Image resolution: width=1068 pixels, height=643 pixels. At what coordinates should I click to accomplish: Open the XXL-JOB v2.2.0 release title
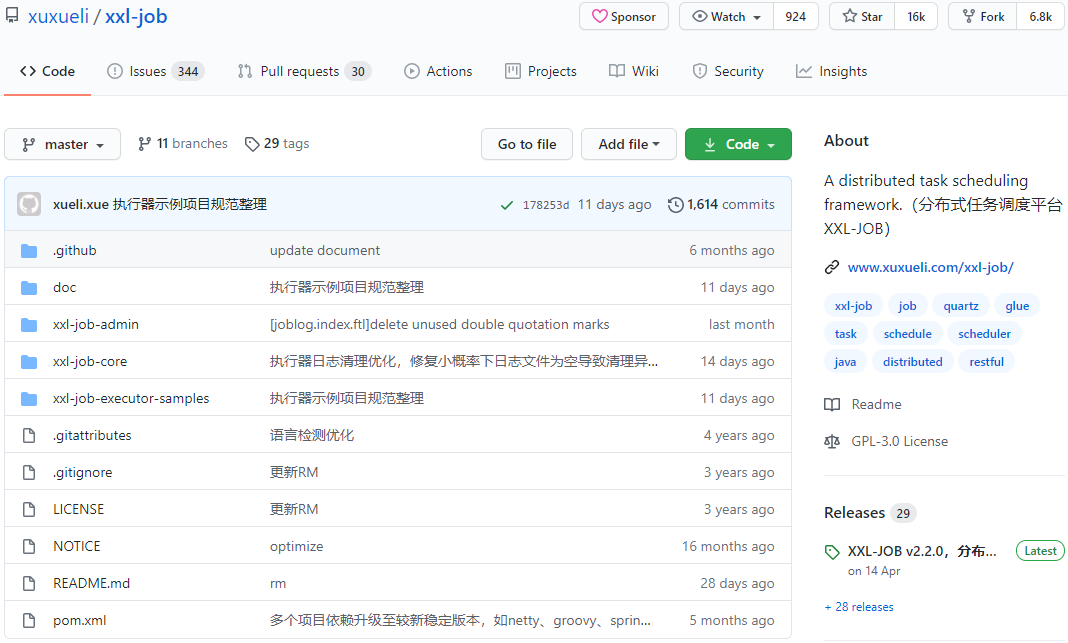tap(922, 552)
